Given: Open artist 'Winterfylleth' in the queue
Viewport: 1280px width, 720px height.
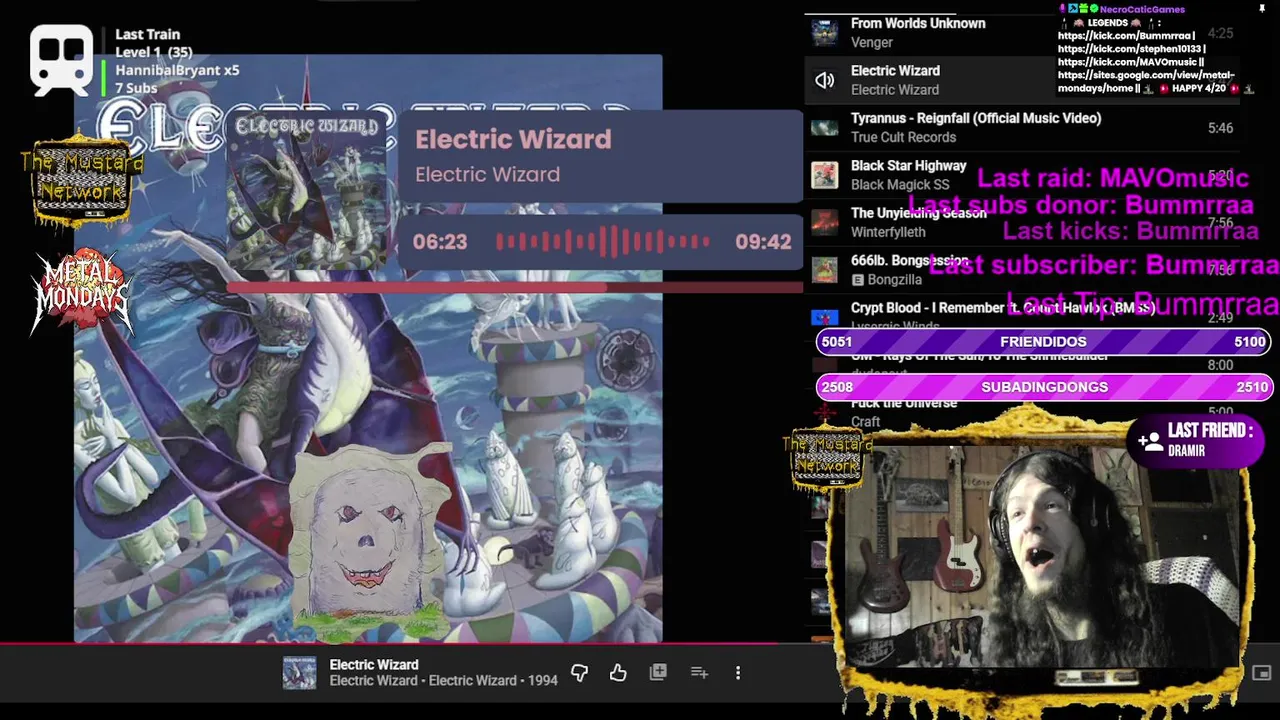Looking at the screenshot, I should 888,232.
